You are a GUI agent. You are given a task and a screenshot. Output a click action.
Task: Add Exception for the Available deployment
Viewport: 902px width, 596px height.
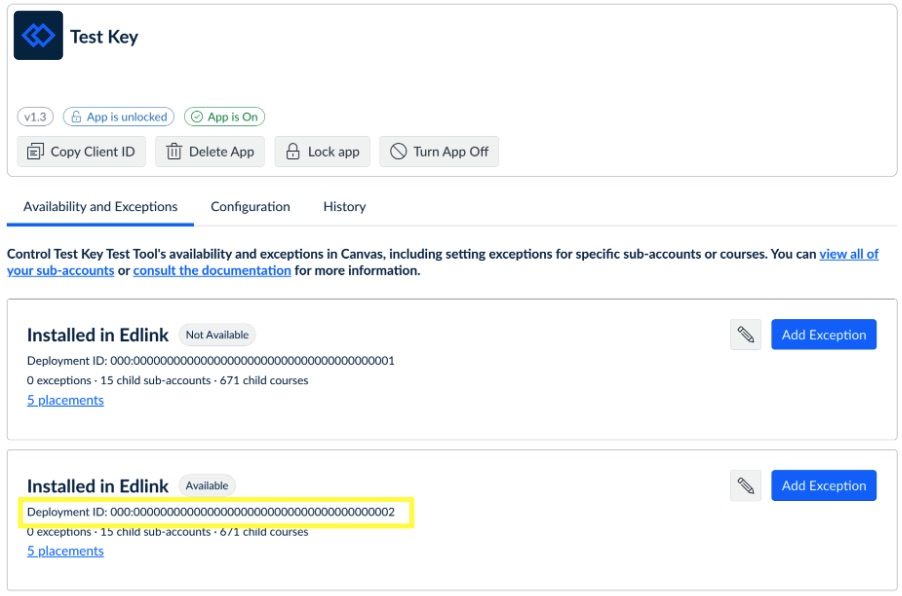(824, 486)
